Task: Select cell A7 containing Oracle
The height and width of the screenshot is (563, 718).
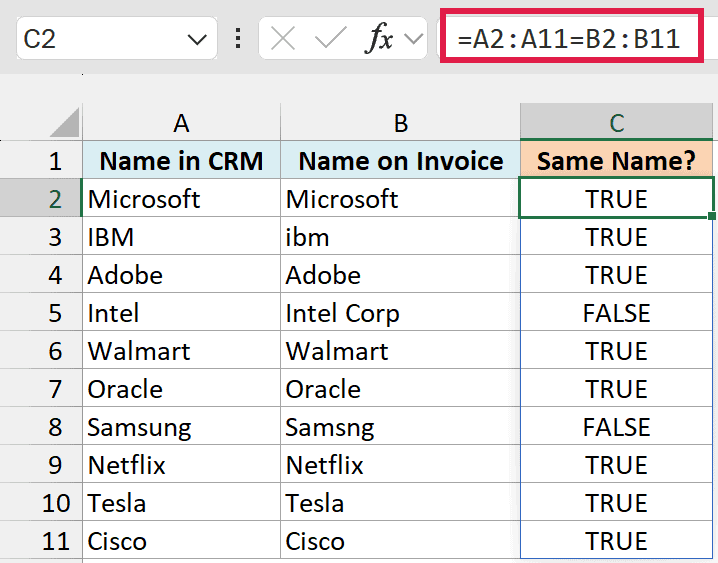Action: pyautogui.click(x=181, y=389)
